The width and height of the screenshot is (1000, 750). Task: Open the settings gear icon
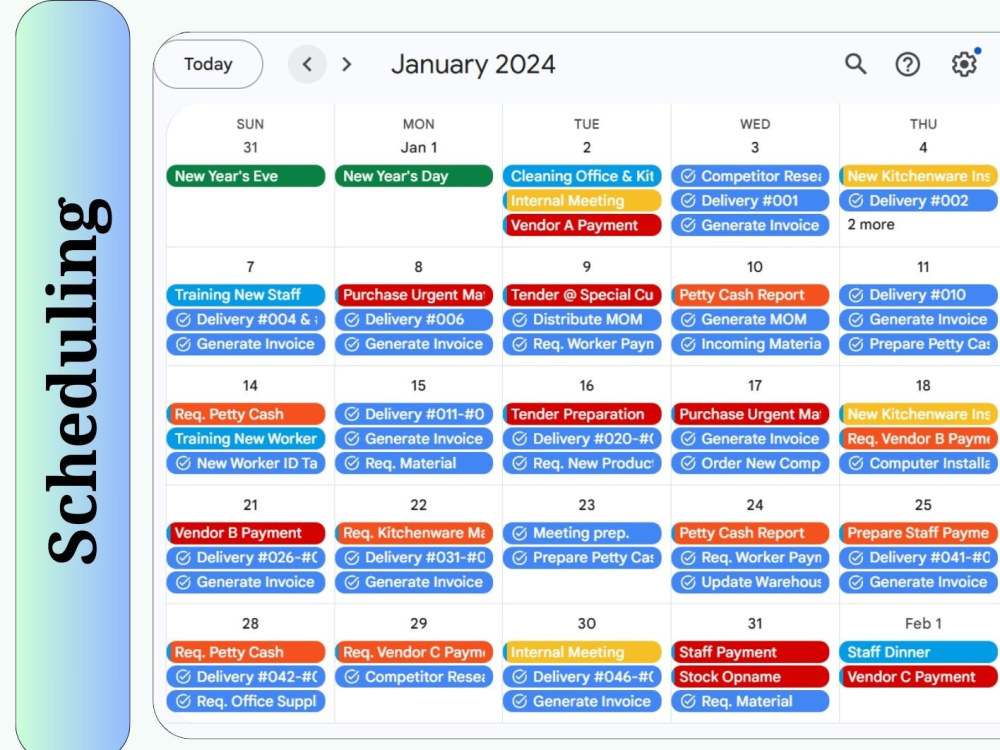point(964,64)
